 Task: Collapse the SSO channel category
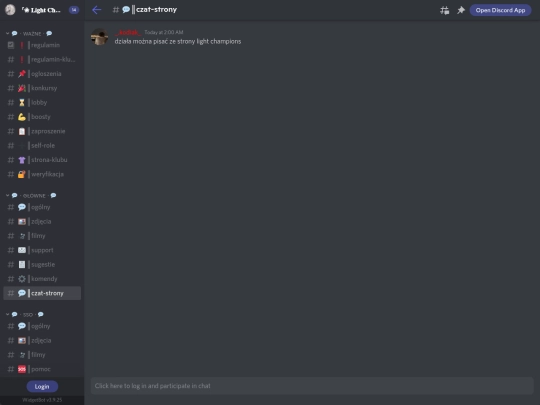click(x=25, y=314)
